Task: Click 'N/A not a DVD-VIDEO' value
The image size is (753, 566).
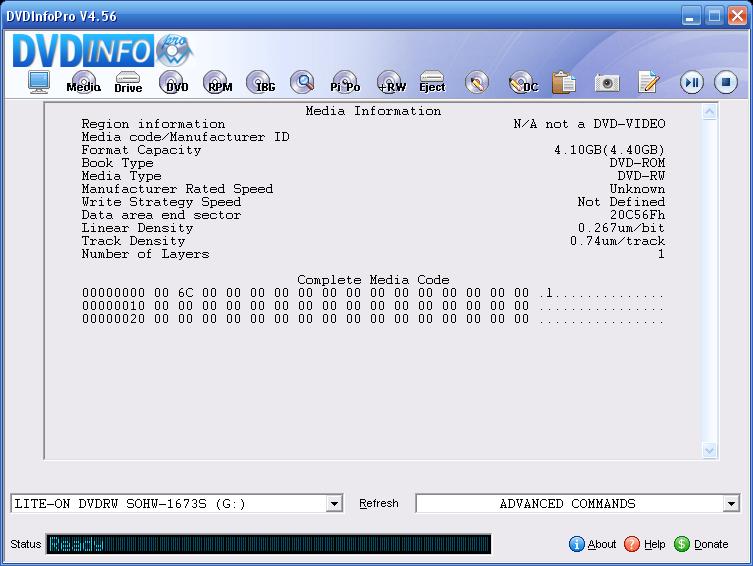Action: [589, 124]
